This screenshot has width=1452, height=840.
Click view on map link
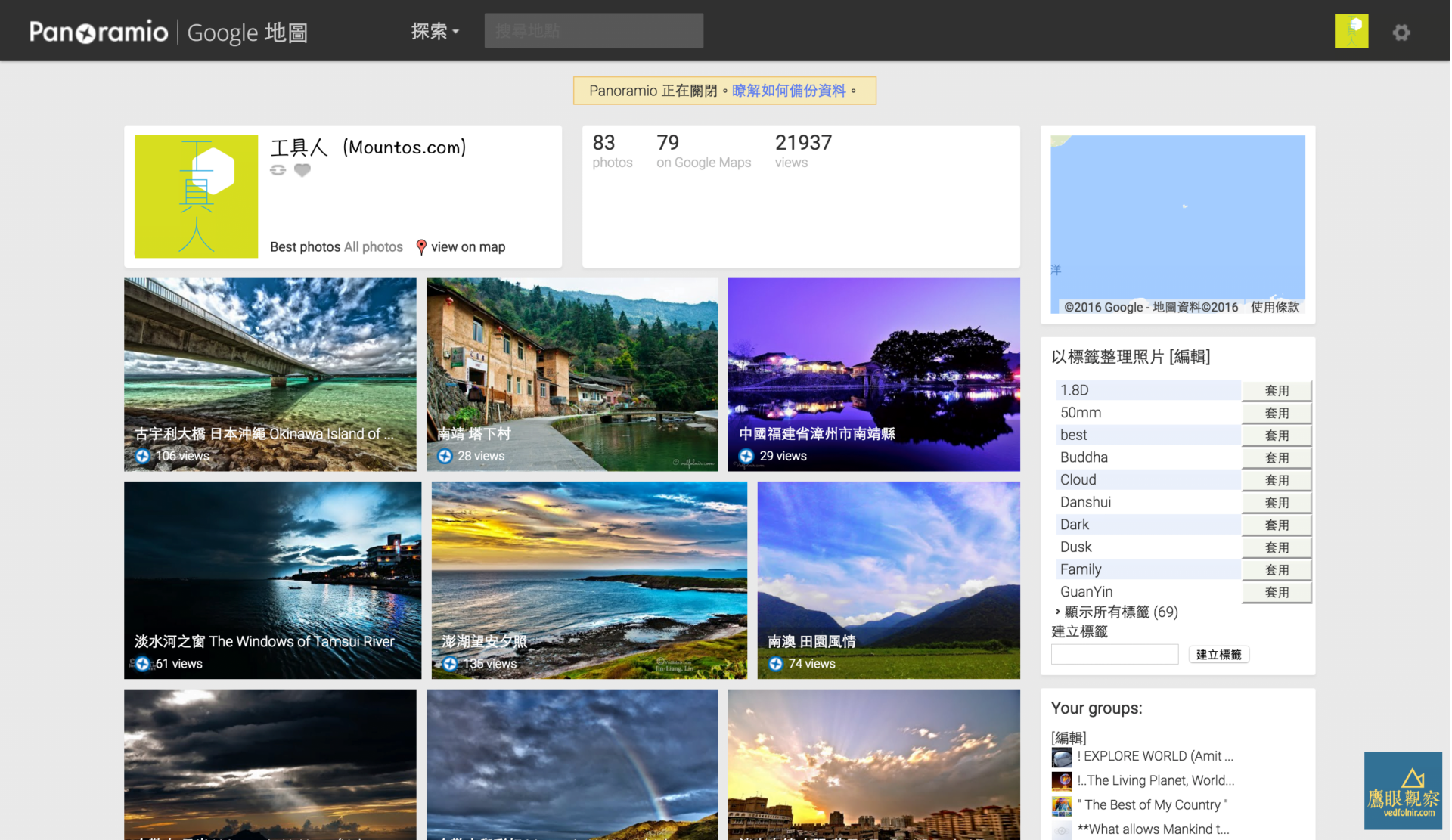[x=468, y=247]
